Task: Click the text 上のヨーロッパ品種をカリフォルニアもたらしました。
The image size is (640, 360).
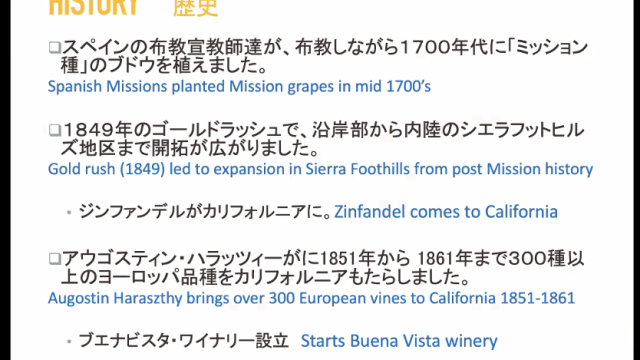Action: point(266,277)
